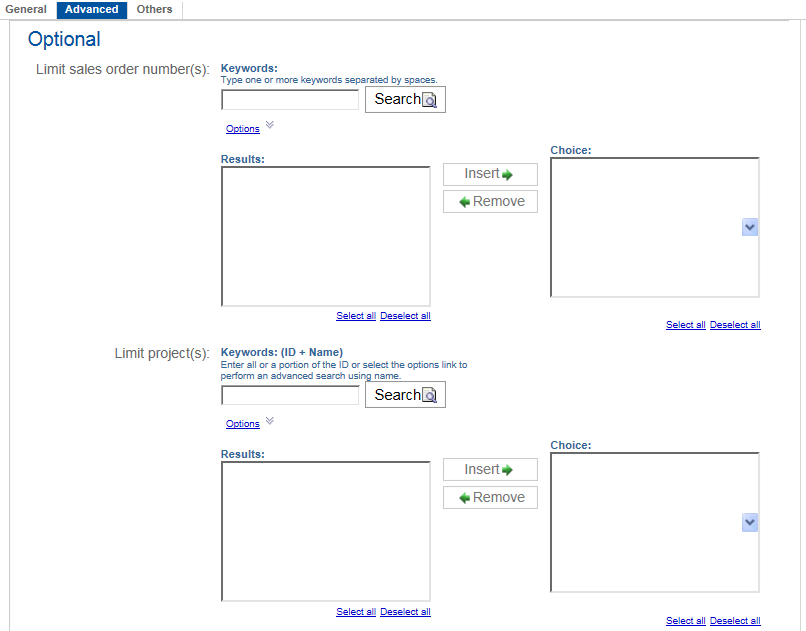
Task: Focus the sales order keywords input field
Action: click(290, 100)
